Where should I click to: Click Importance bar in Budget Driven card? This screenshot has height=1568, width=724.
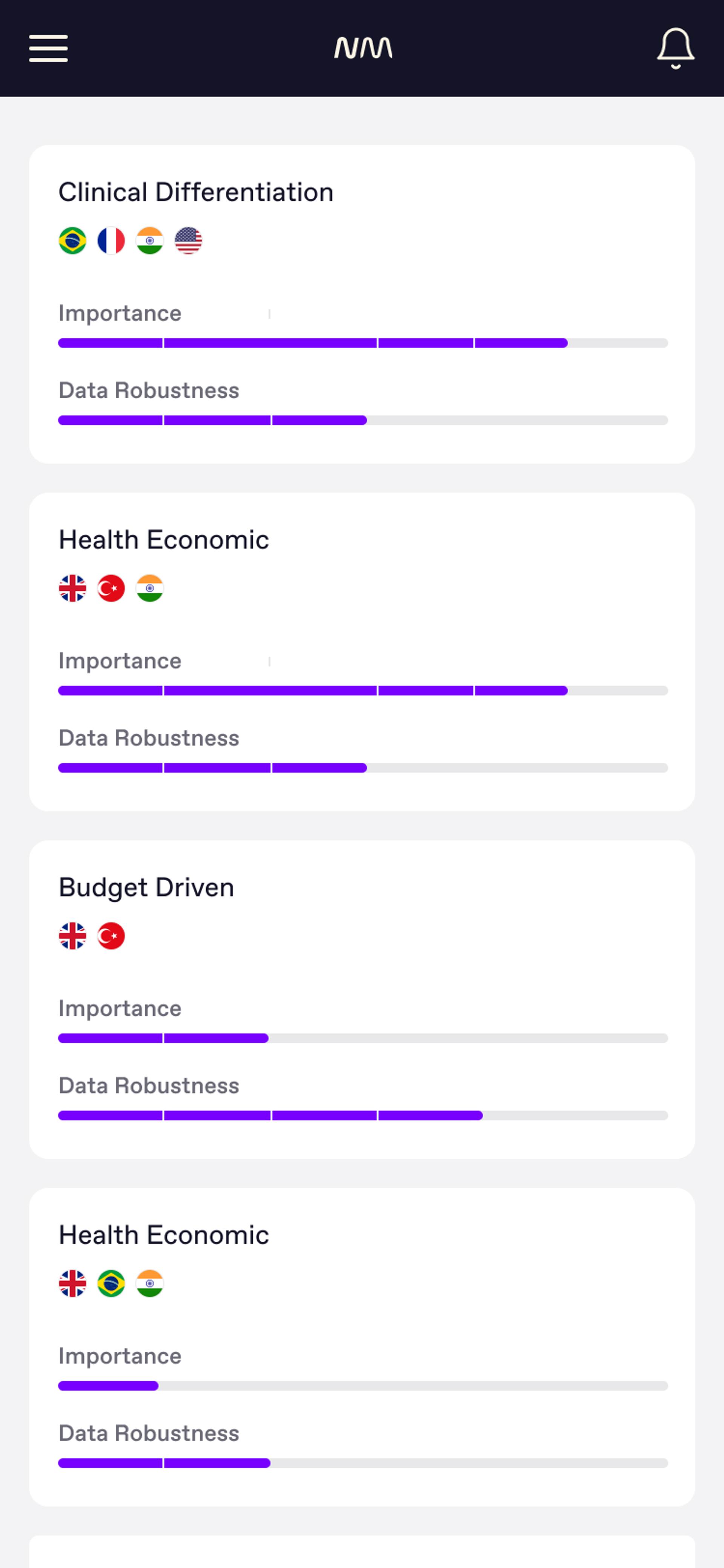[x=363, y=1038]
